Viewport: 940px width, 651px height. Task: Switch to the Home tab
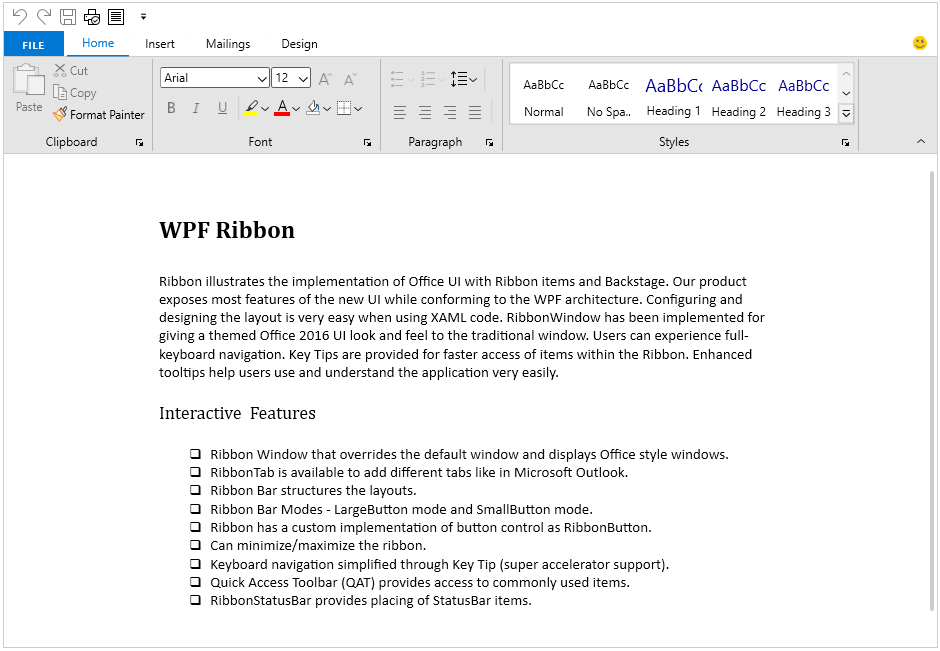click(x=98, y=43)
